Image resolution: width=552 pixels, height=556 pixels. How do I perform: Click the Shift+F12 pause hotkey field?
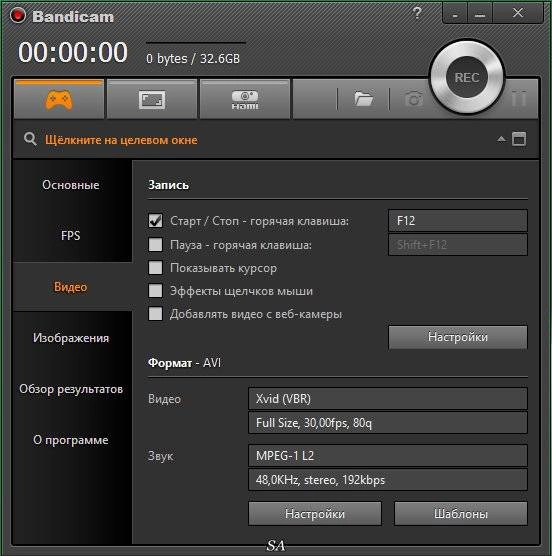point(458,244)
